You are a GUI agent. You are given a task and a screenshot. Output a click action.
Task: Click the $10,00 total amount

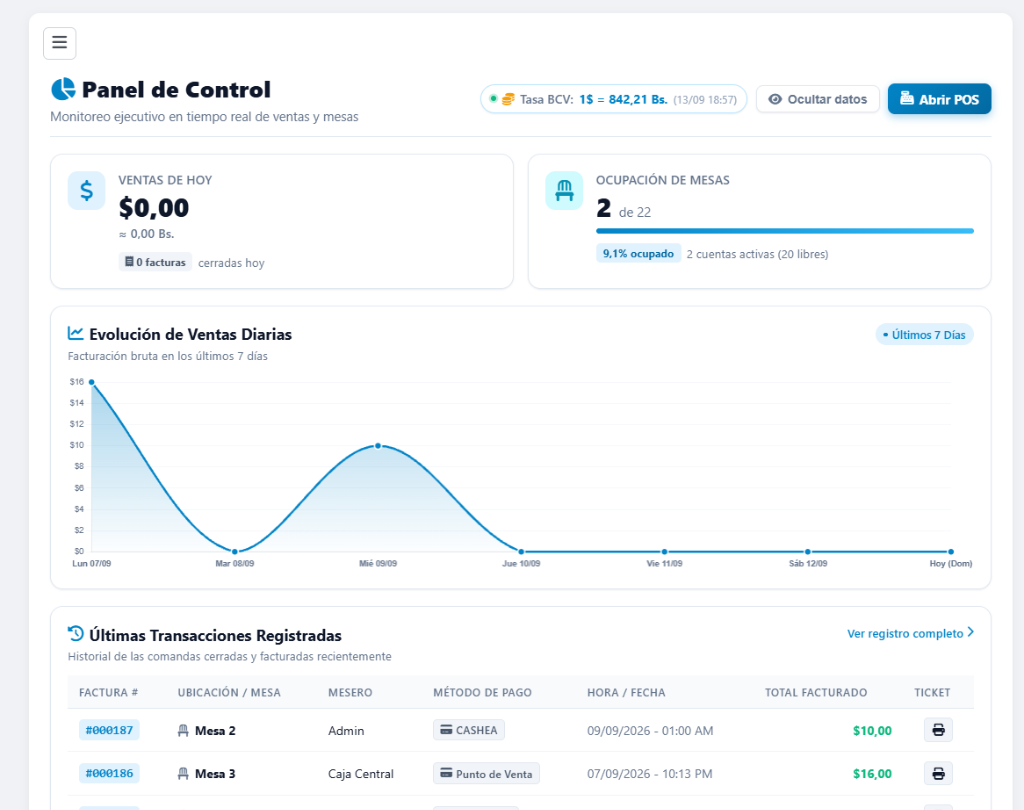(872, 731)
